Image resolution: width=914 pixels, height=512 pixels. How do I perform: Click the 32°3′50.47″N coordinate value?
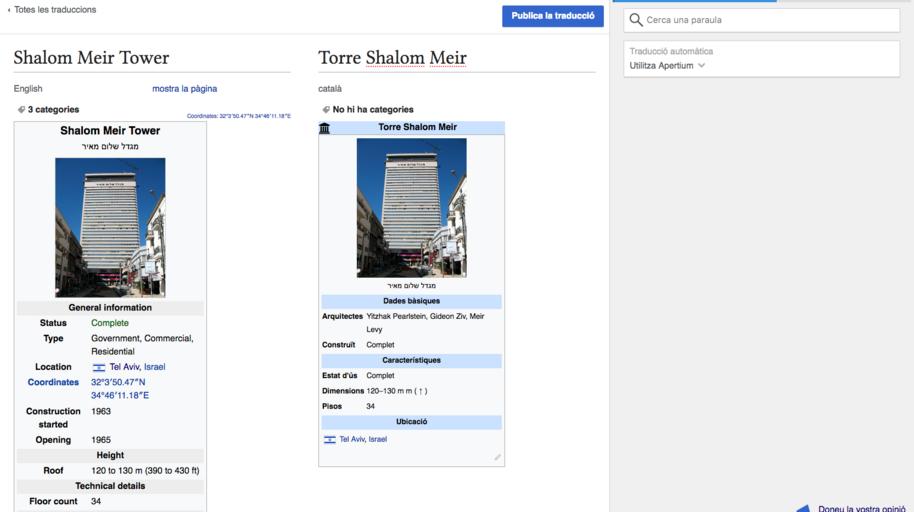pyautogui.click(x=118, y=382)
